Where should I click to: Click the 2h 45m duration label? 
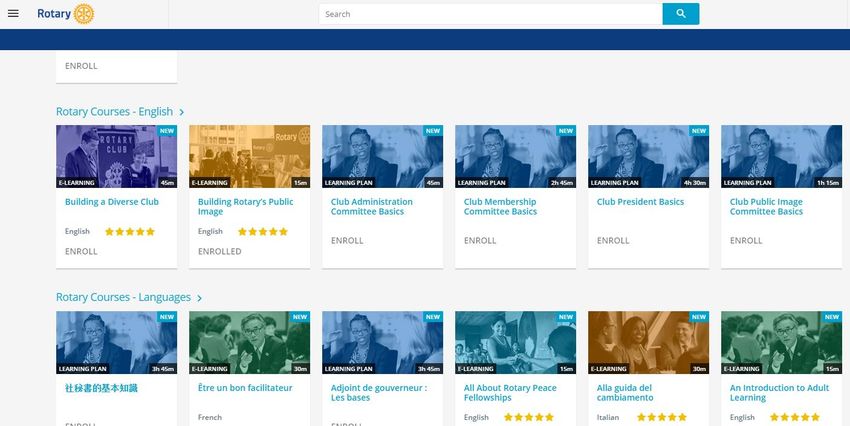[562, 183]
